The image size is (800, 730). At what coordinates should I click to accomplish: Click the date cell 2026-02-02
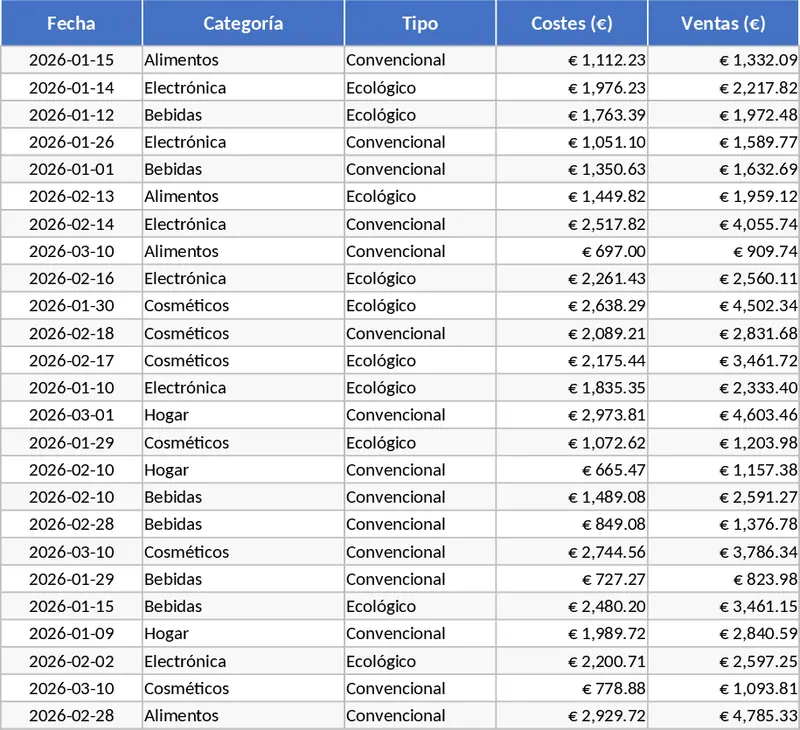click(x=71, y=661)
